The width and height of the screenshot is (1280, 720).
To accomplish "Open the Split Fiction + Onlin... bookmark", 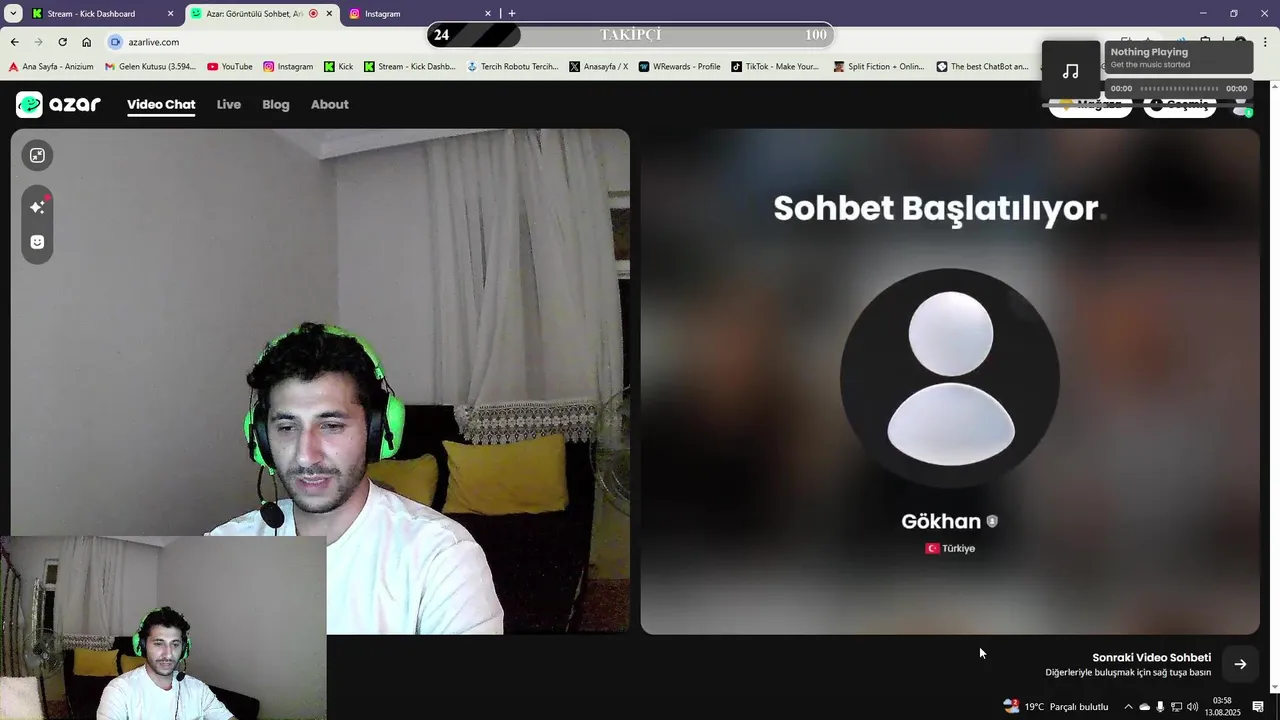I will tap(880, 67).
